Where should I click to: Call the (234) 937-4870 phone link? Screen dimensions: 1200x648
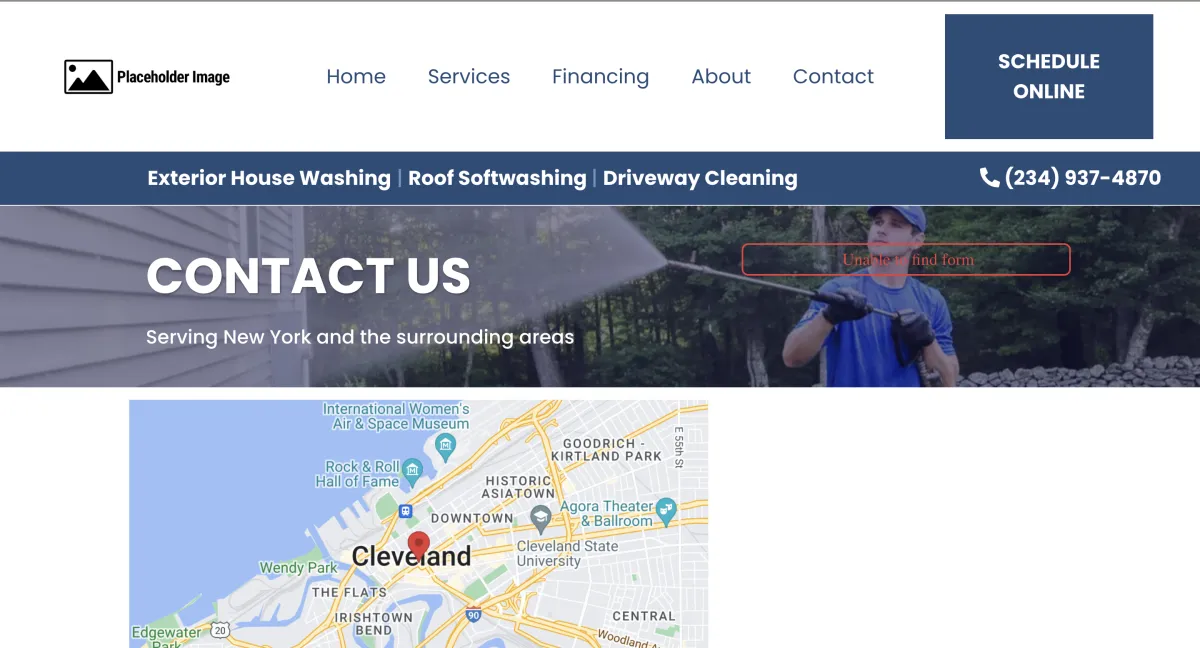coord(1070,178)
